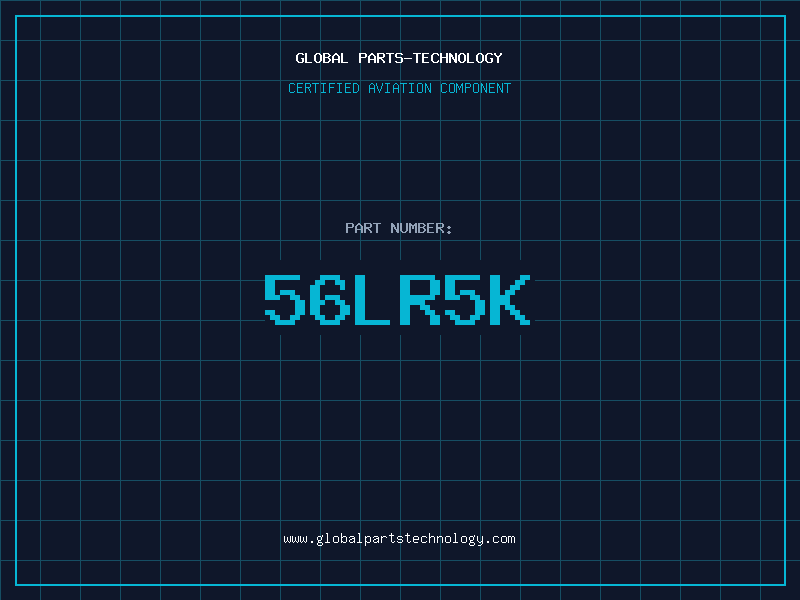Click the GLOBAL PARTS-TECHNOLOGY title
This screenshot has height=600, width=800.
399,58
